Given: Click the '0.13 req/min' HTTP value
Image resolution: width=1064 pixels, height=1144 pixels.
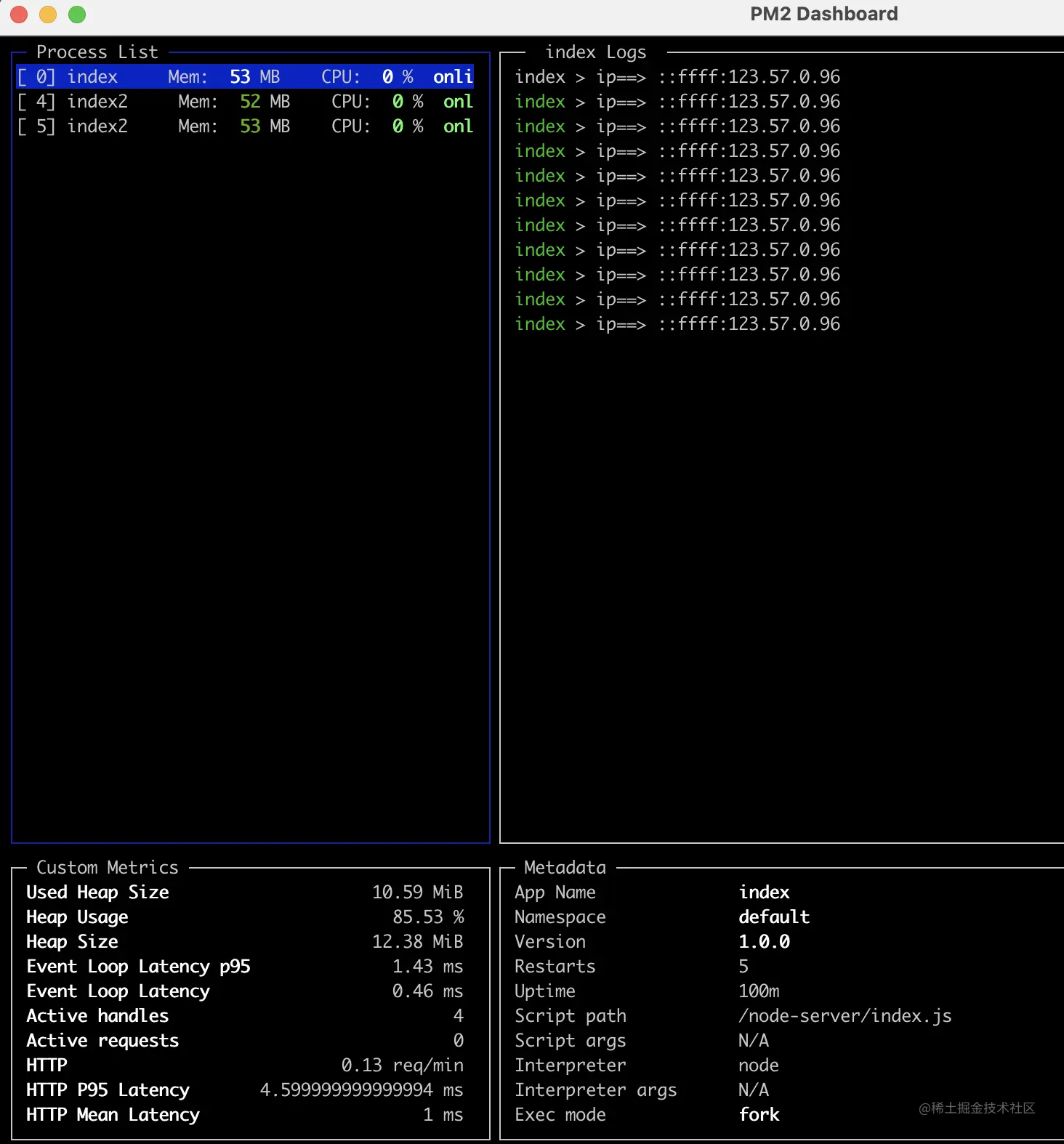Looking at the screenshot, I should [x=403, y=1066].
